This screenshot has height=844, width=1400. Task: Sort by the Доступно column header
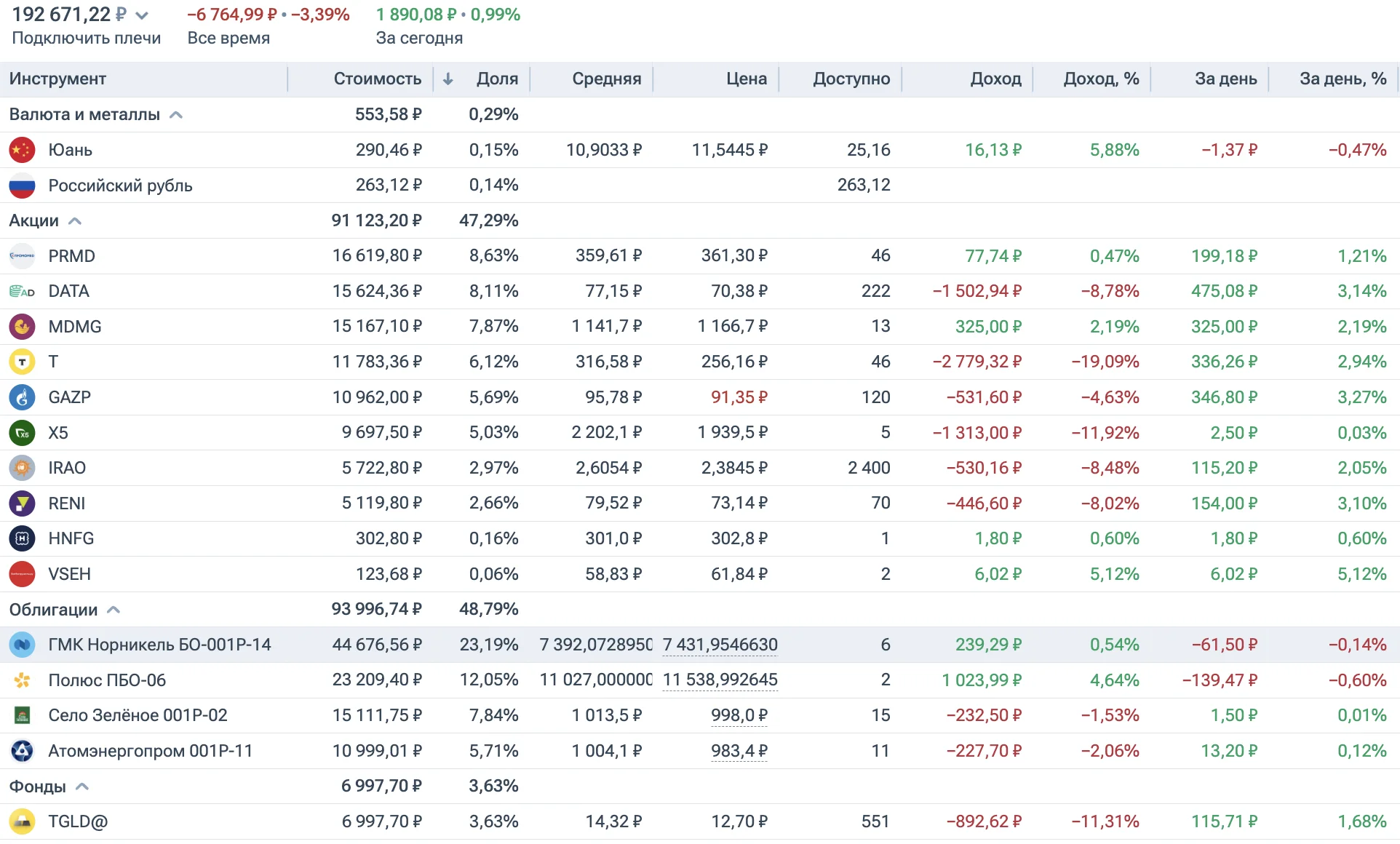851,79
